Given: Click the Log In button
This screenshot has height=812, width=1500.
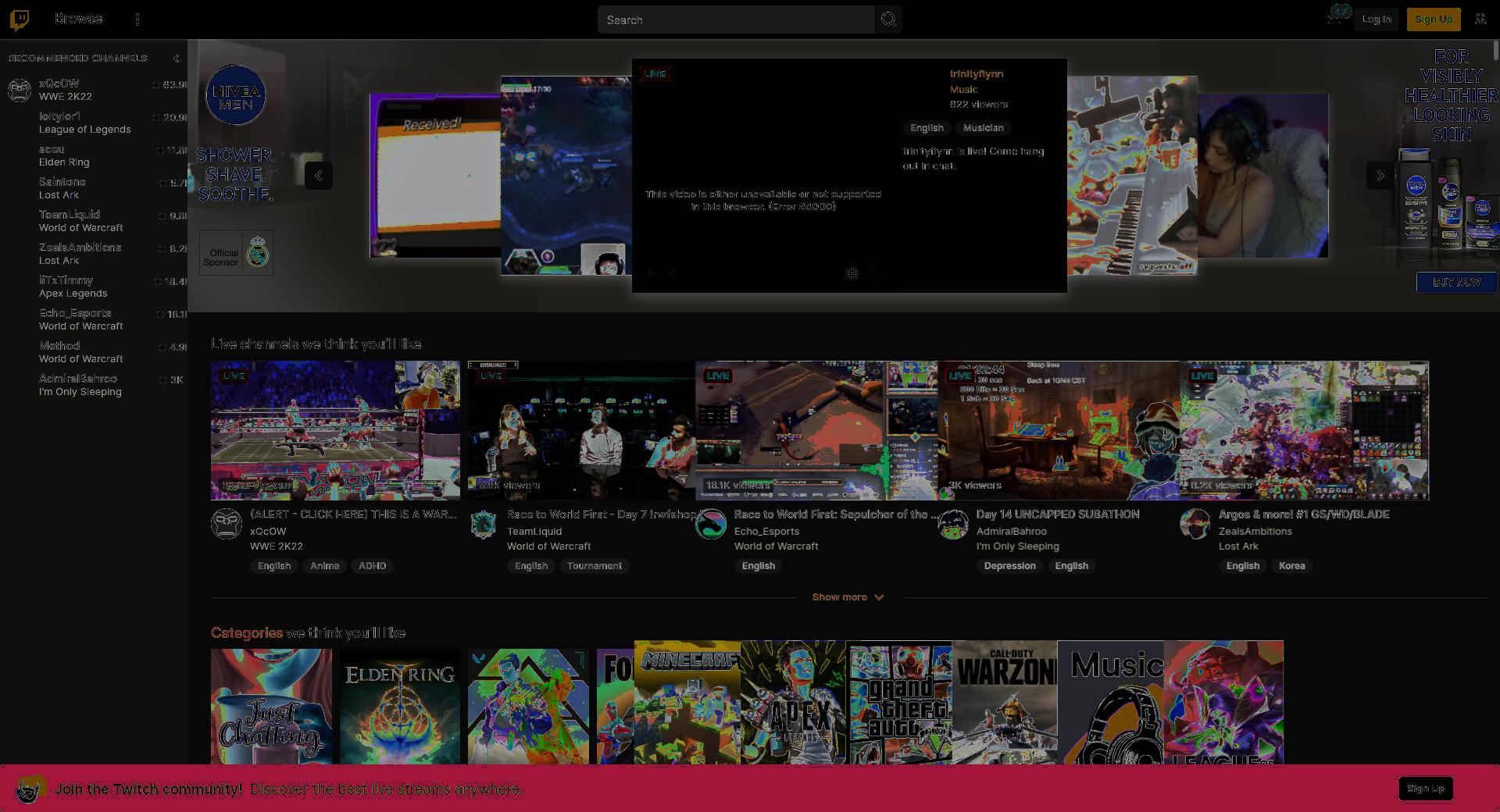Looking at the screenshot, I should [1377, 20].
